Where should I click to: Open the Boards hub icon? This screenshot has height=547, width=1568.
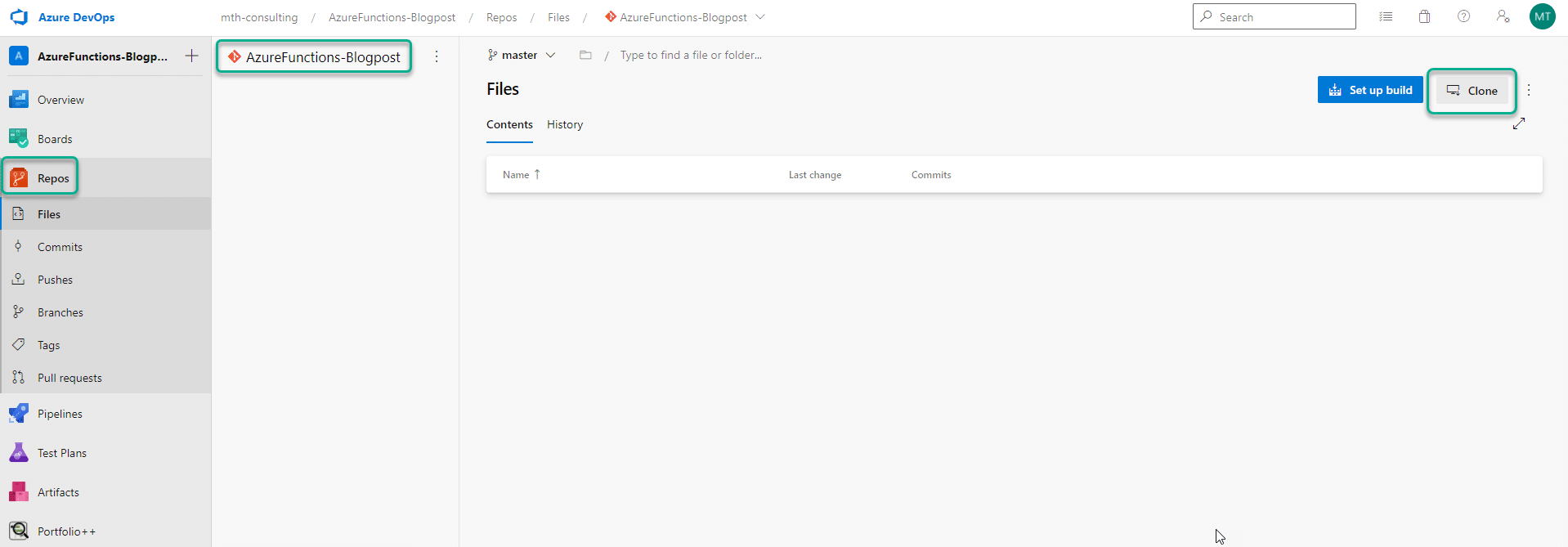click(19, 139)
